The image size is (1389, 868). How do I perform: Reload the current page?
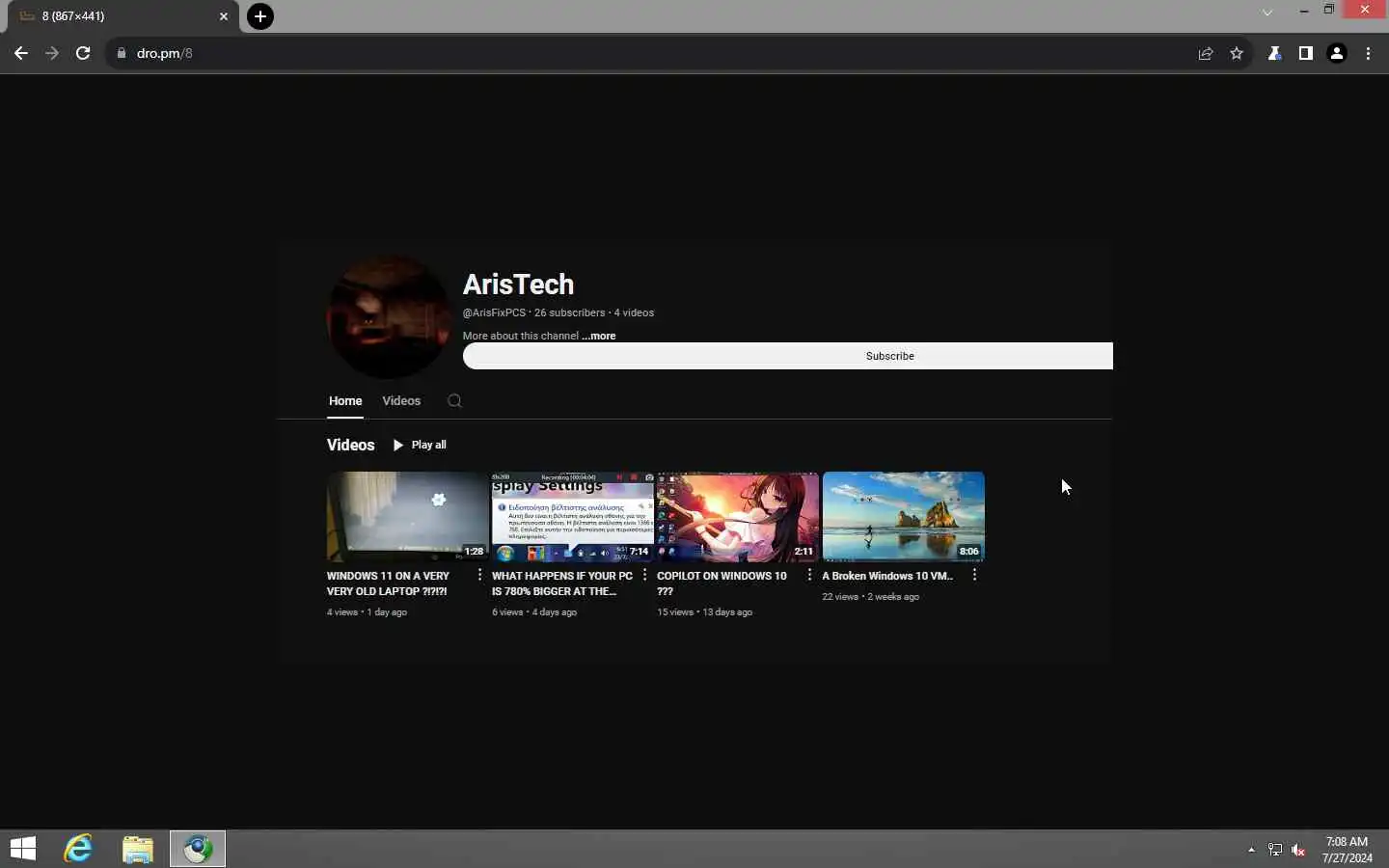tap(83, 53)
